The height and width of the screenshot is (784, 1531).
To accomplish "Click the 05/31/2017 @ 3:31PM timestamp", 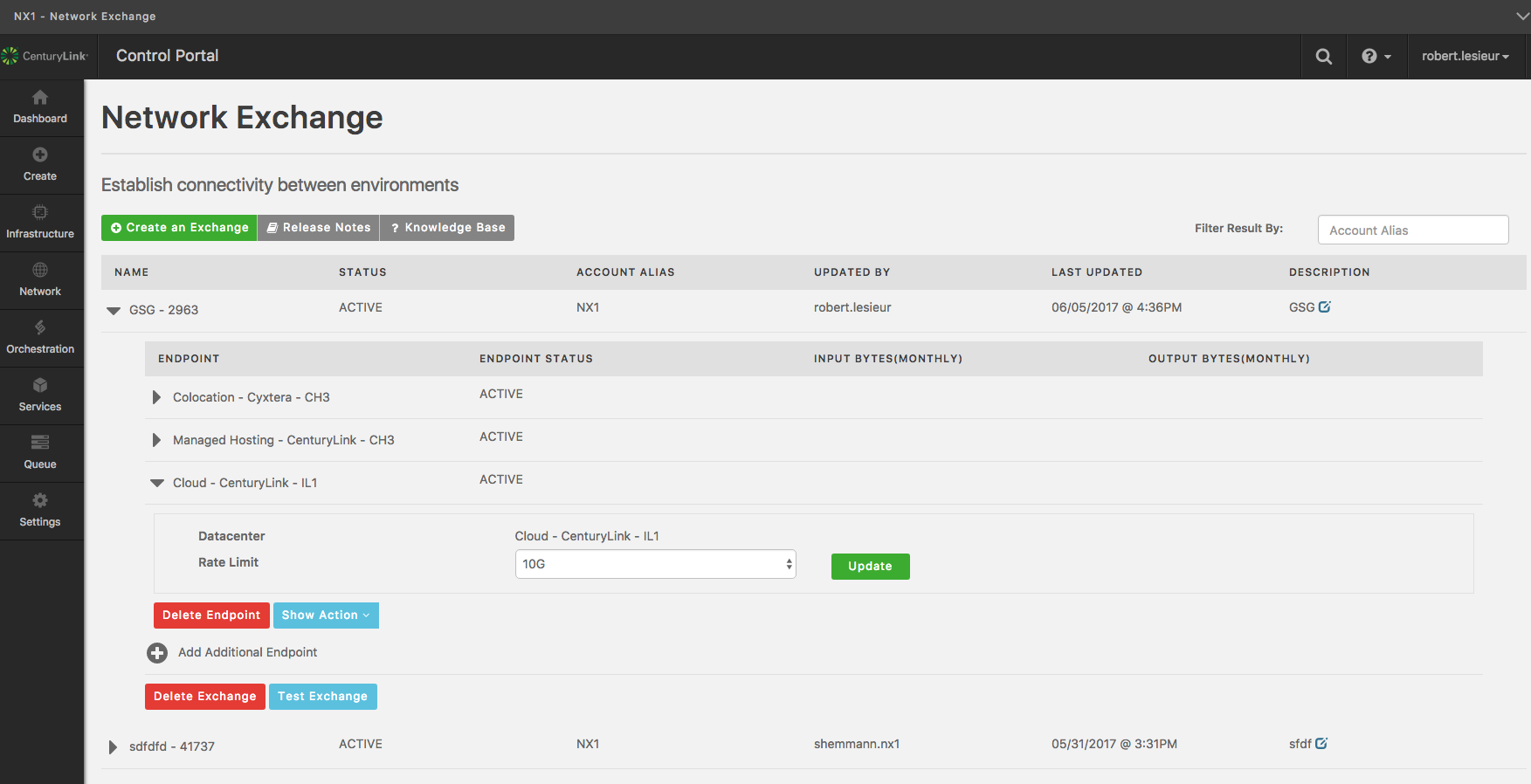I will coord(1114,744).
